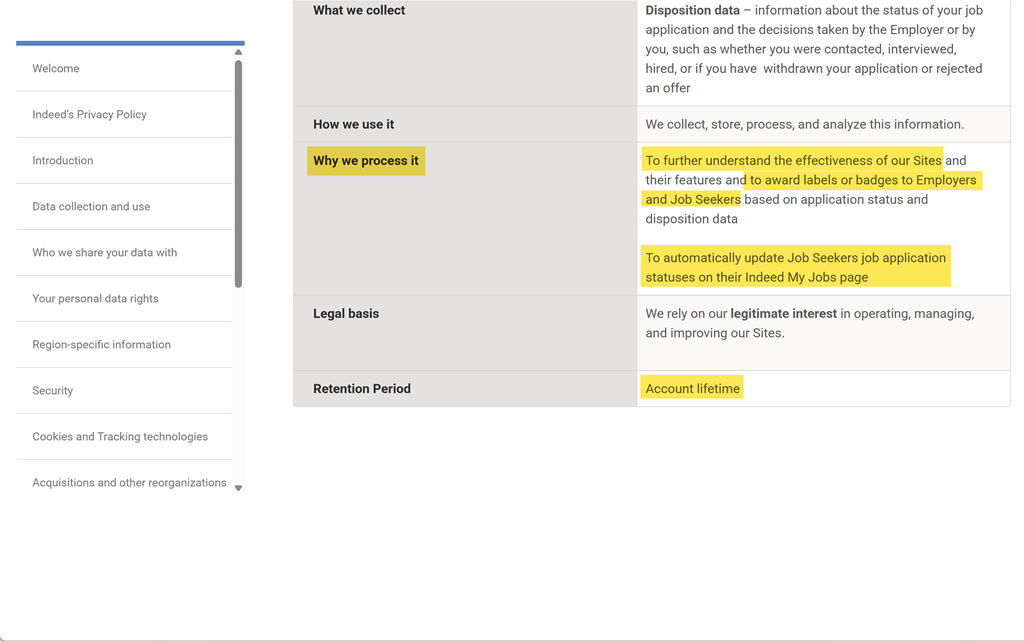Image resolution: width=1024 pixels, height=641 pixels.
Task: Jump to Who we share your data with
Action: [x=104, y=253]
